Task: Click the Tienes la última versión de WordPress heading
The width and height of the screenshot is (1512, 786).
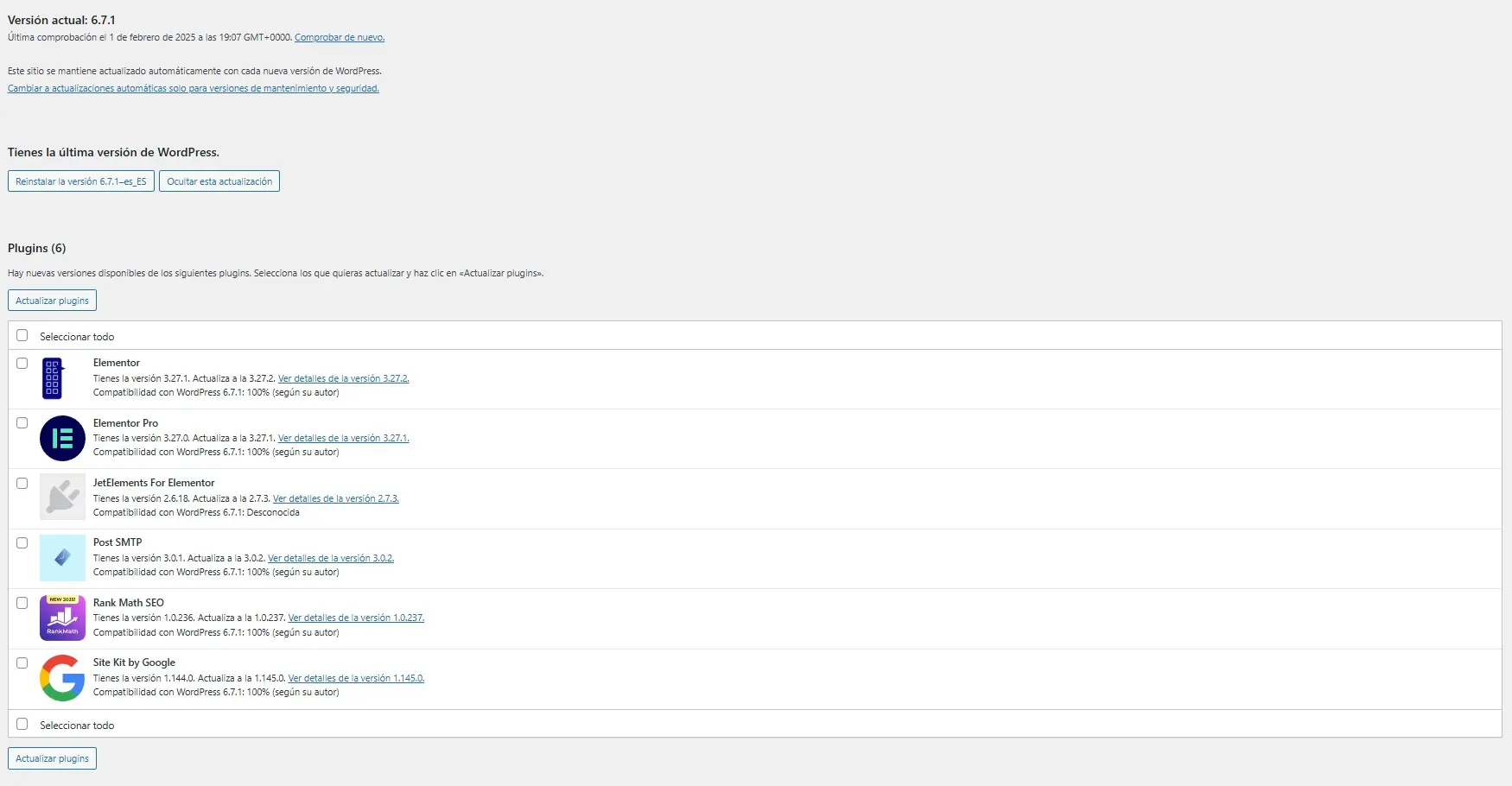Action: coord(113,152)
